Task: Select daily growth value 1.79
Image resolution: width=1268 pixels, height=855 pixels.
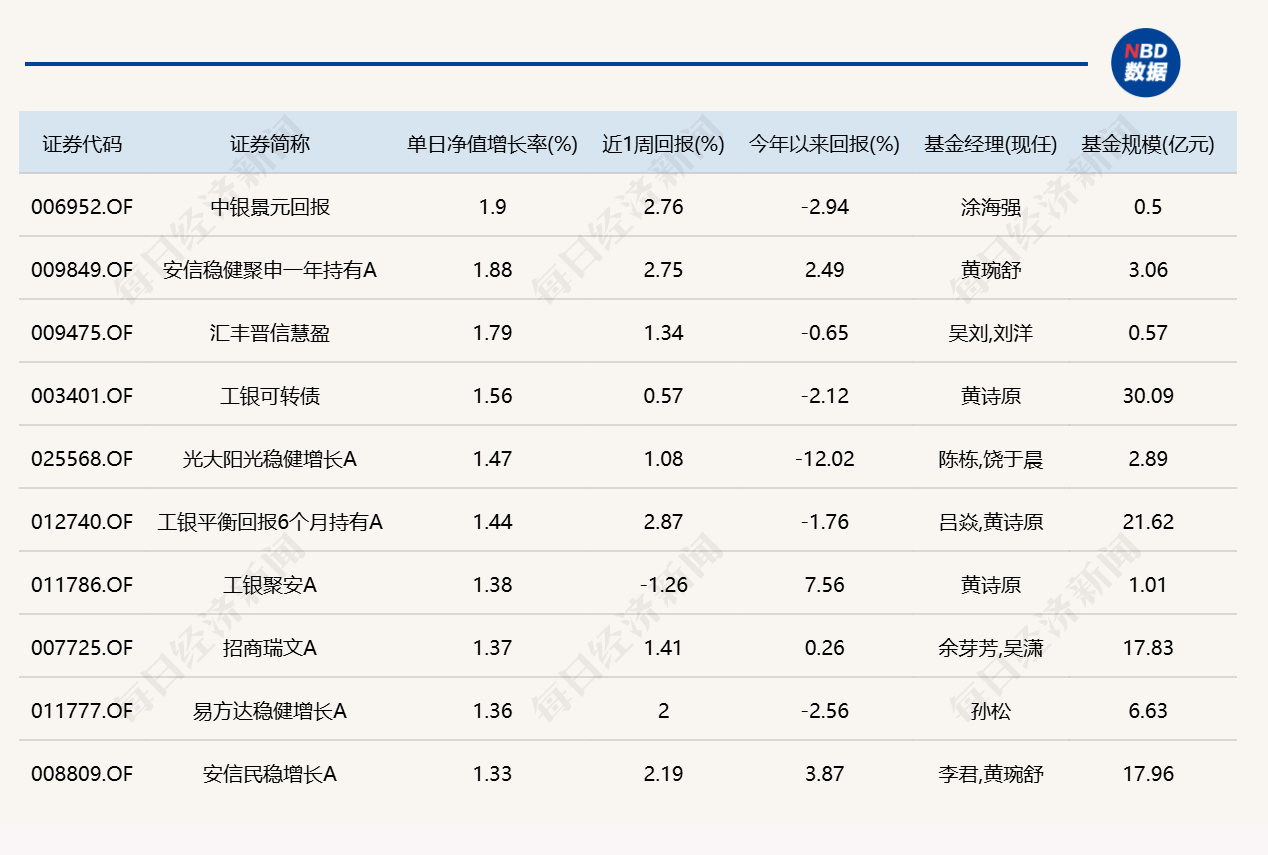Action: [x=492, y=333]
